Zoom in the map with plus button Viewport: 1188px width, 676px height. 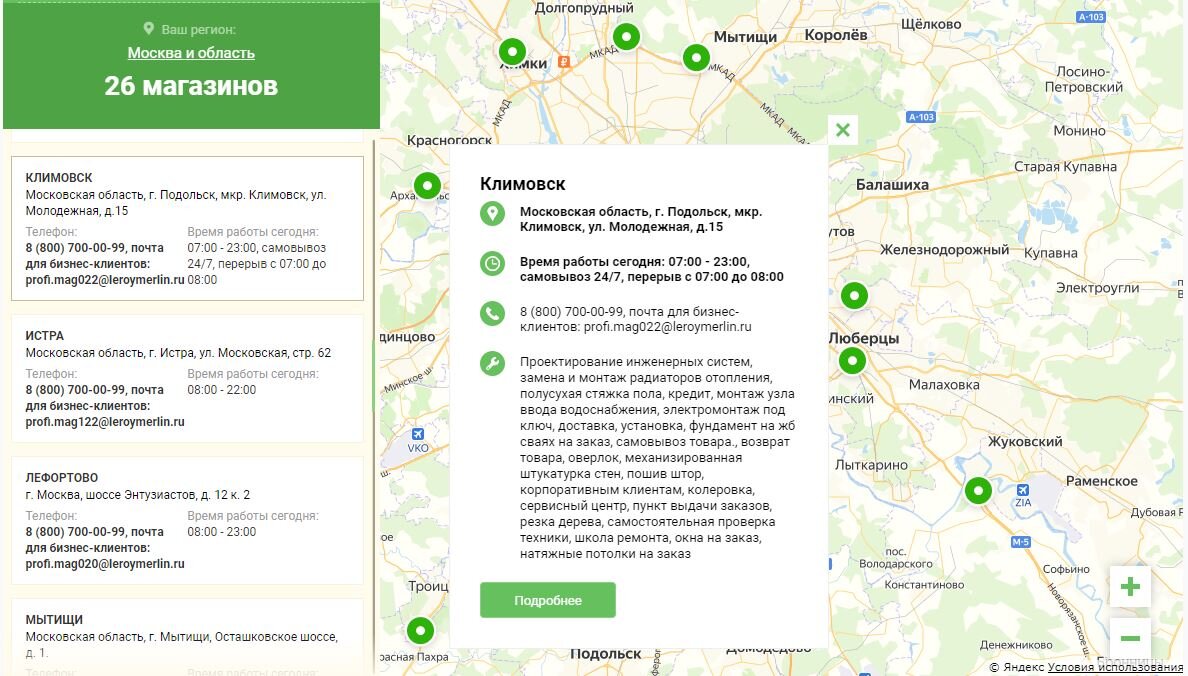tap(1130, 586)
